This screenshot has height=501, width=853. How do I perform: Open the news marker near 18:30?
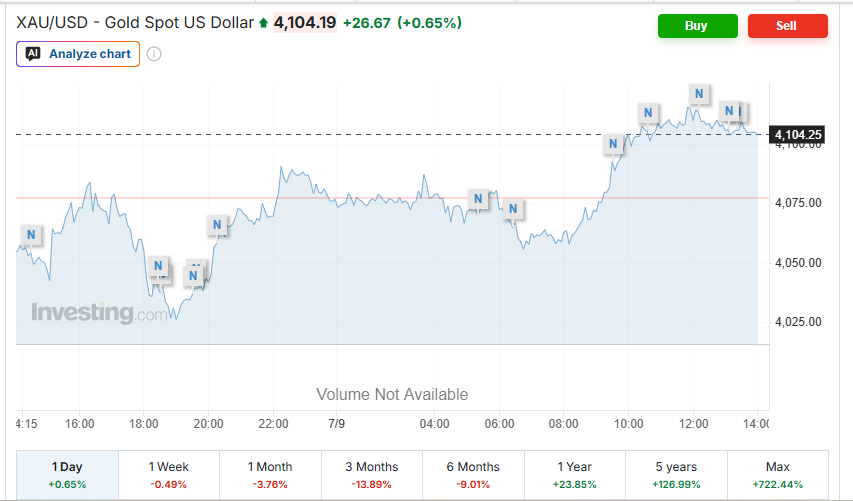click(x=158, y=265)
